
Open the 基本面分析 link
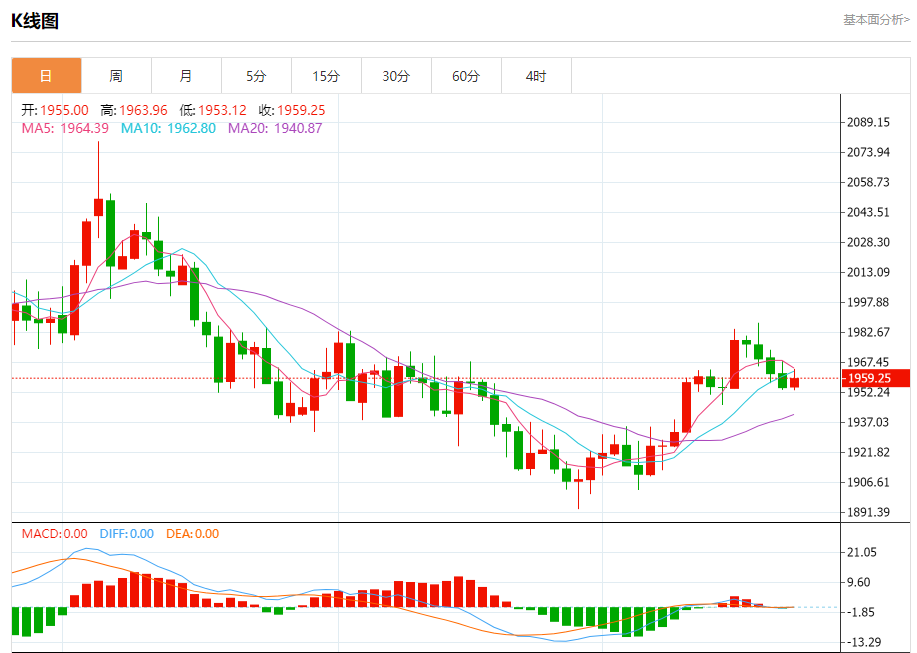coord(876,20)
